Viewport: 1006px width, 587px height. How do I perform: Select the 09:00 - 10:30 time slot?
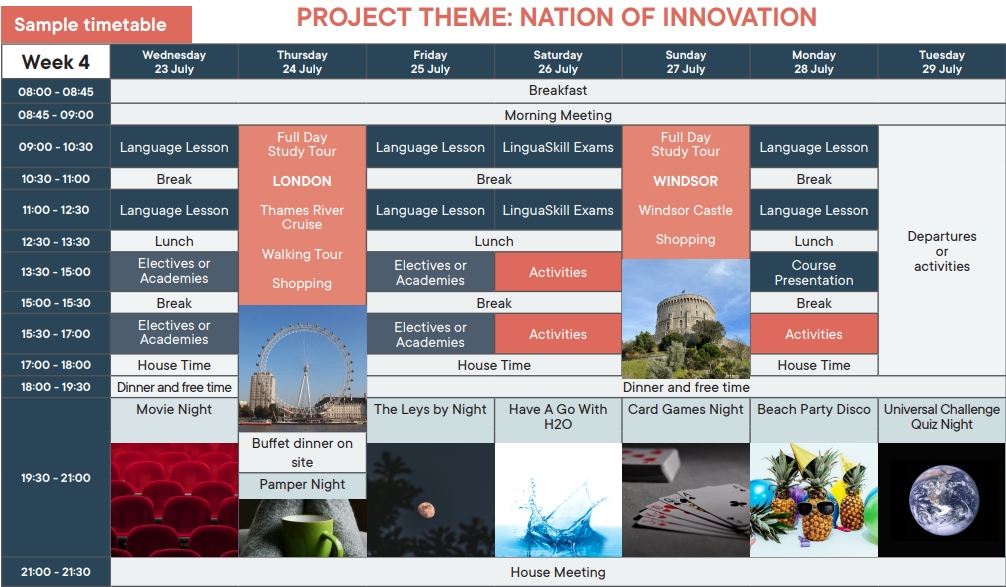click(56, 147)
